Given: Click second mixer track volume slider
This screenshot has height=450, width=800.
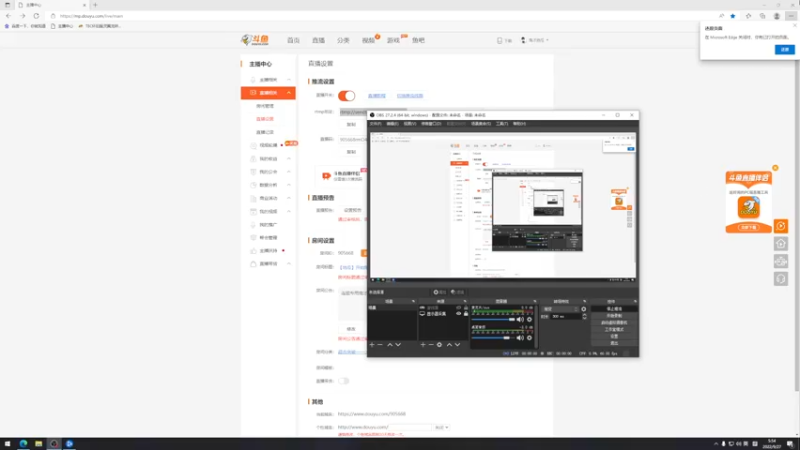Looking at the screenshot, I should coord(491,338).
